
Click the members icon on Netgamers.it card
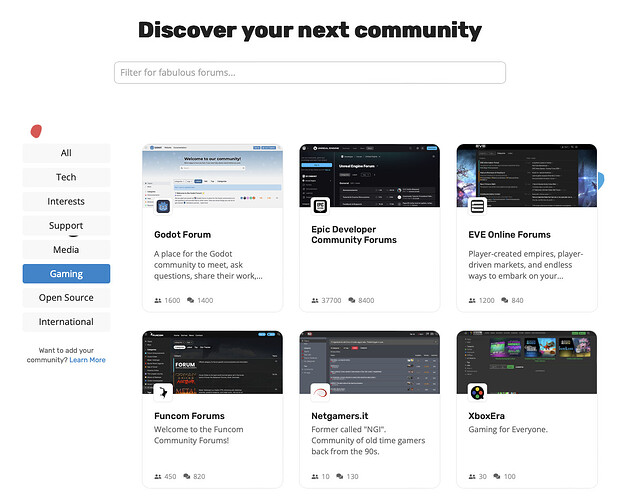(x=315, y=477)
